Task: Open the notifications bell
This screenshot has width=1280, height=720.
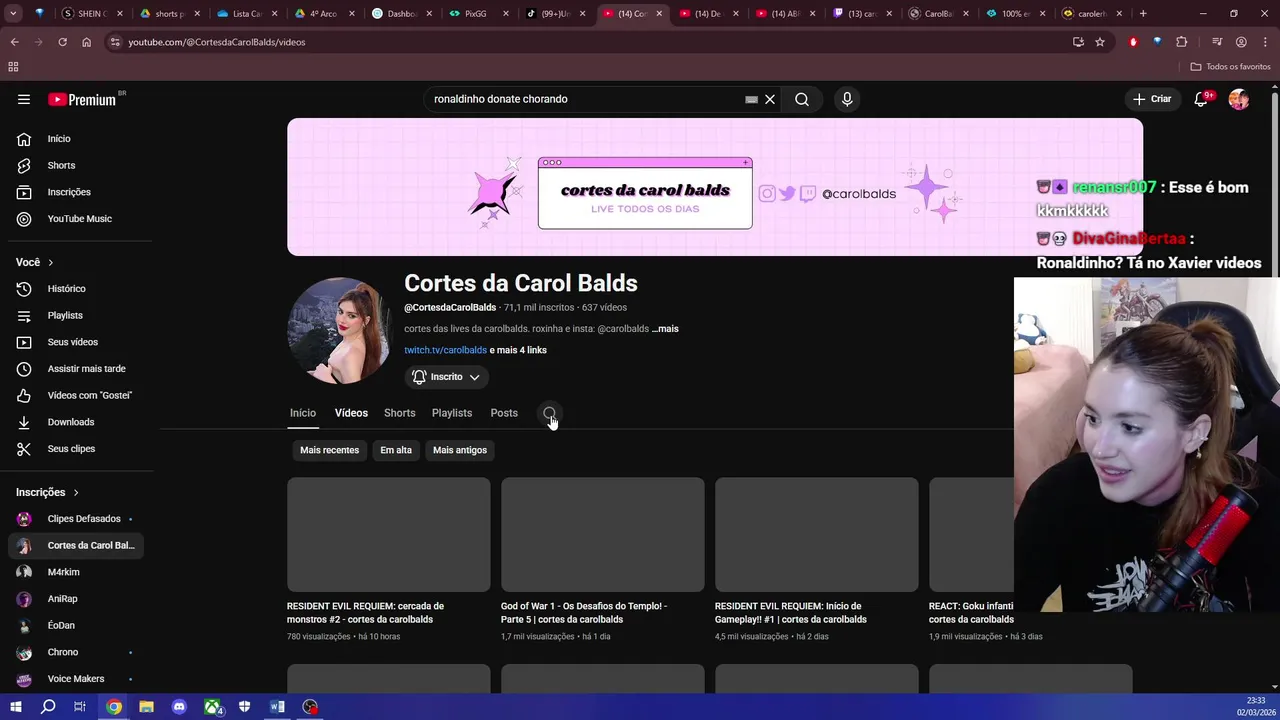Action: tap(1201, 99)
